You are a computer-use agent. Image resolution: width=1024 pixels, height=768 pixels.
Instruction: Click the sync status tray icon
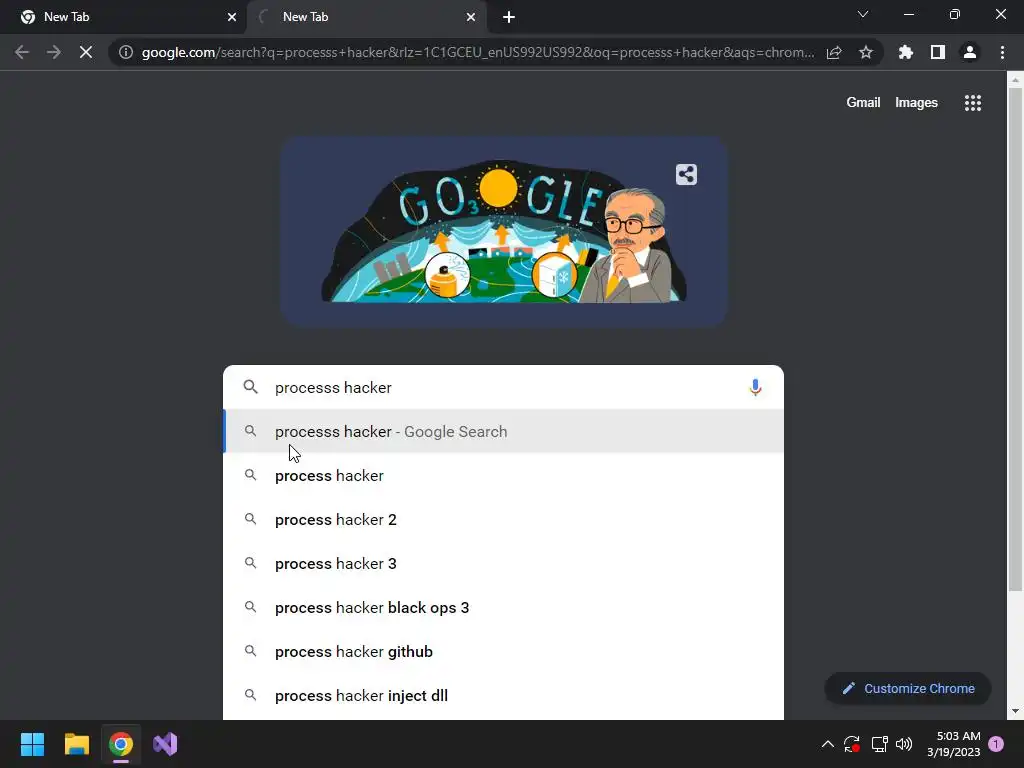[x=852, y=744]
